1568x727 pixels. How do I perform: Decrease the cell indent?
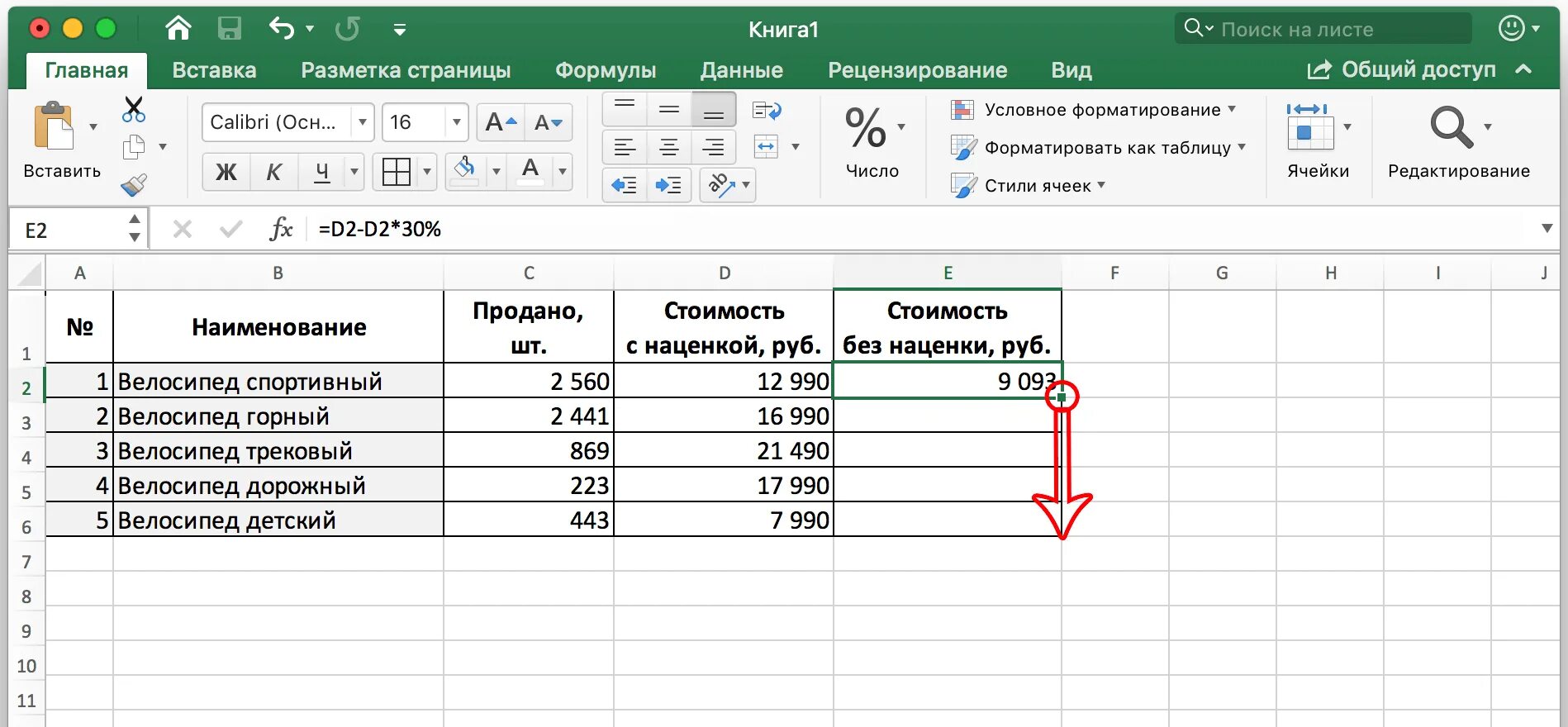(x=625, y=185)
